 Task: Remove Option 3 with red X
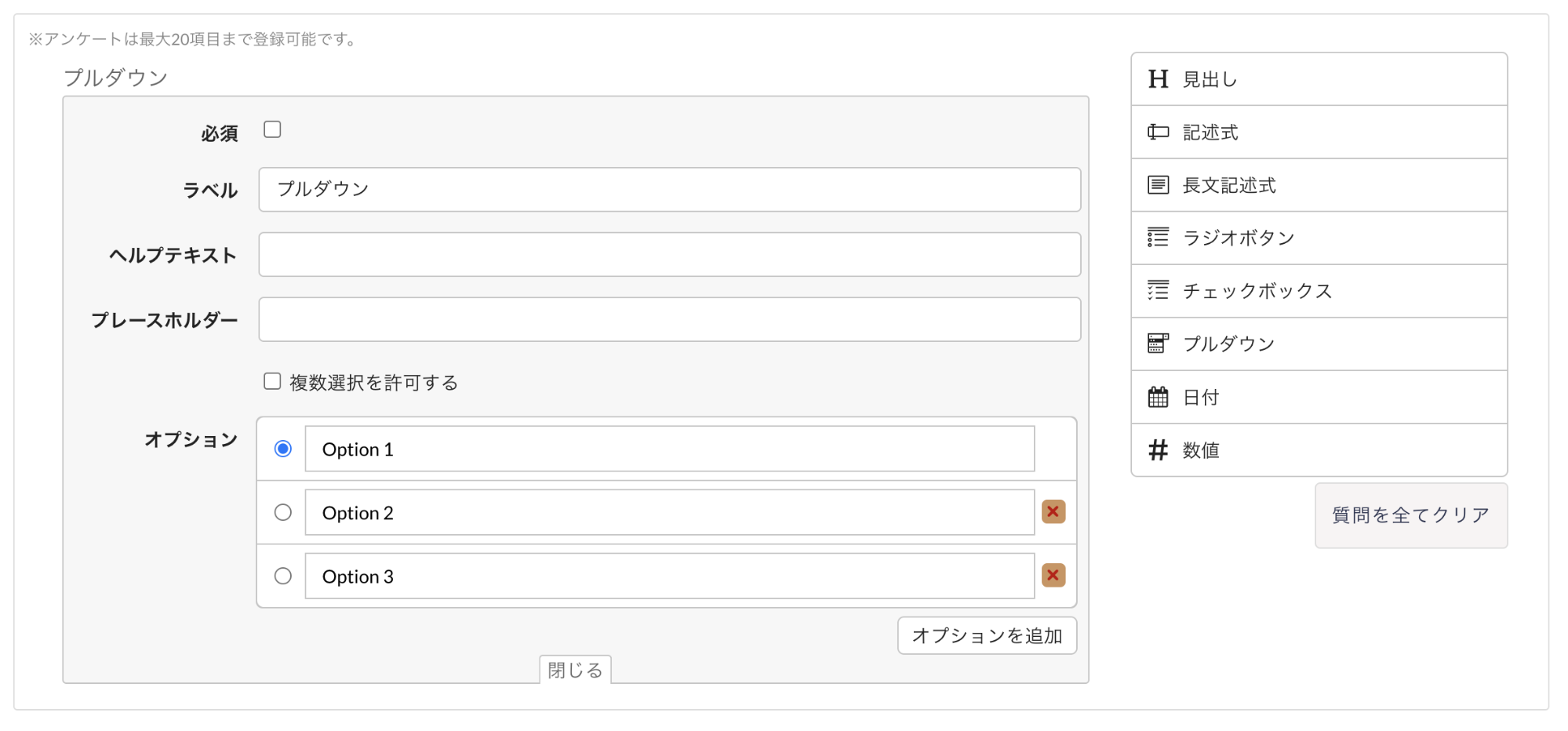(1053, 575)
